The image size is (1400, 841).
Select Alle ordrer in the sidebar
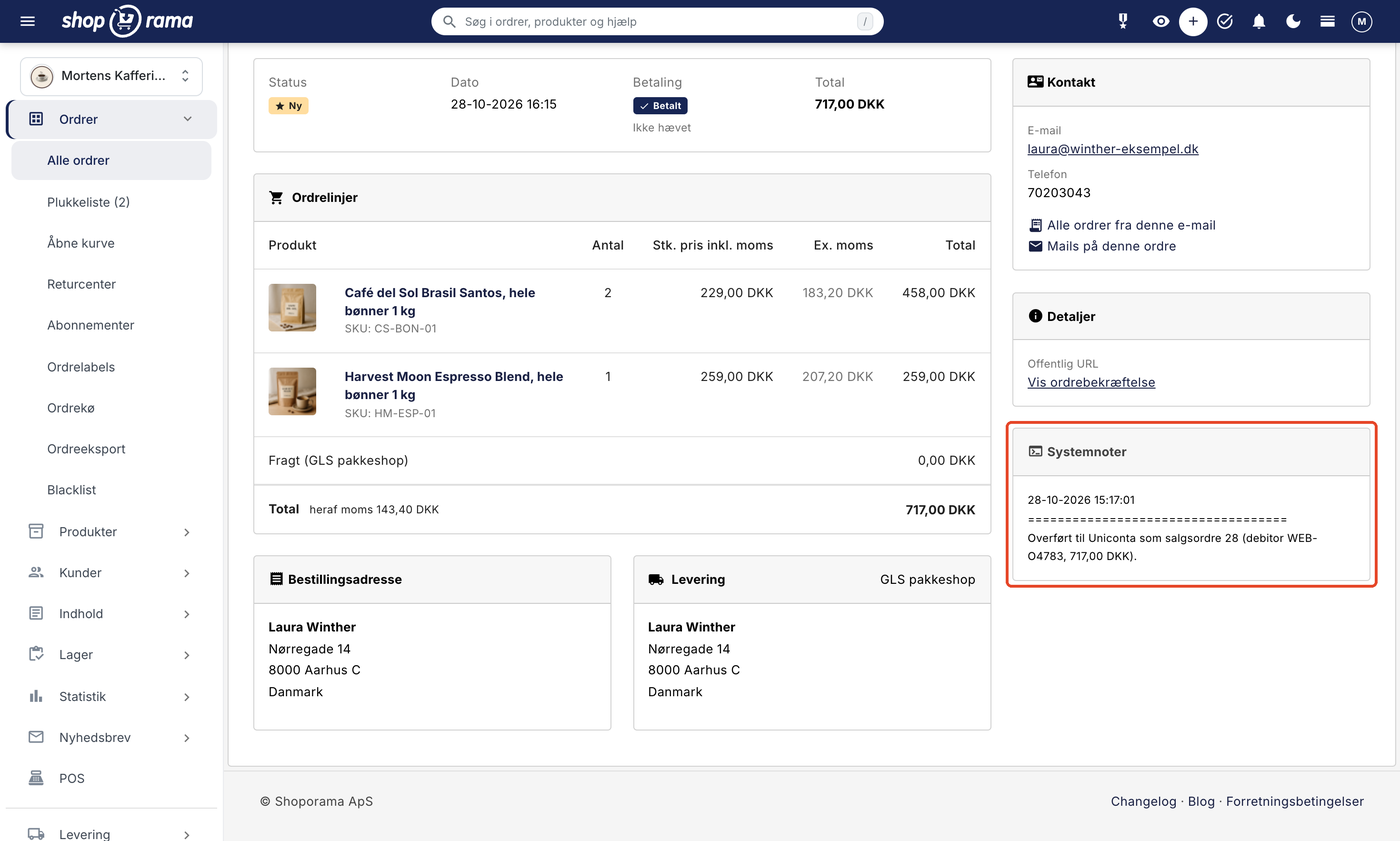point(111,160)
